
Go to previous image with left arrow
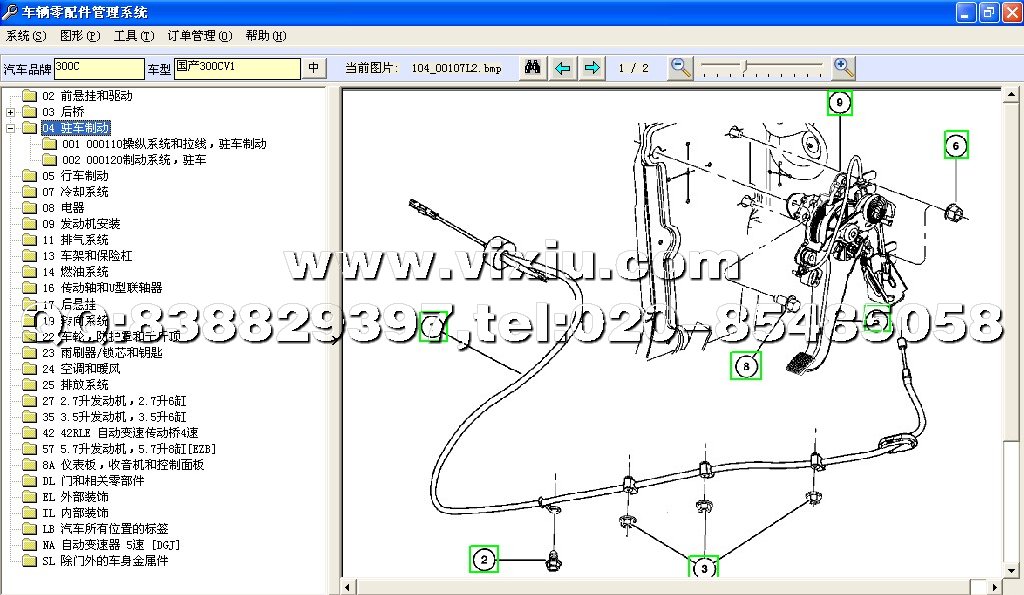[563, 68]
